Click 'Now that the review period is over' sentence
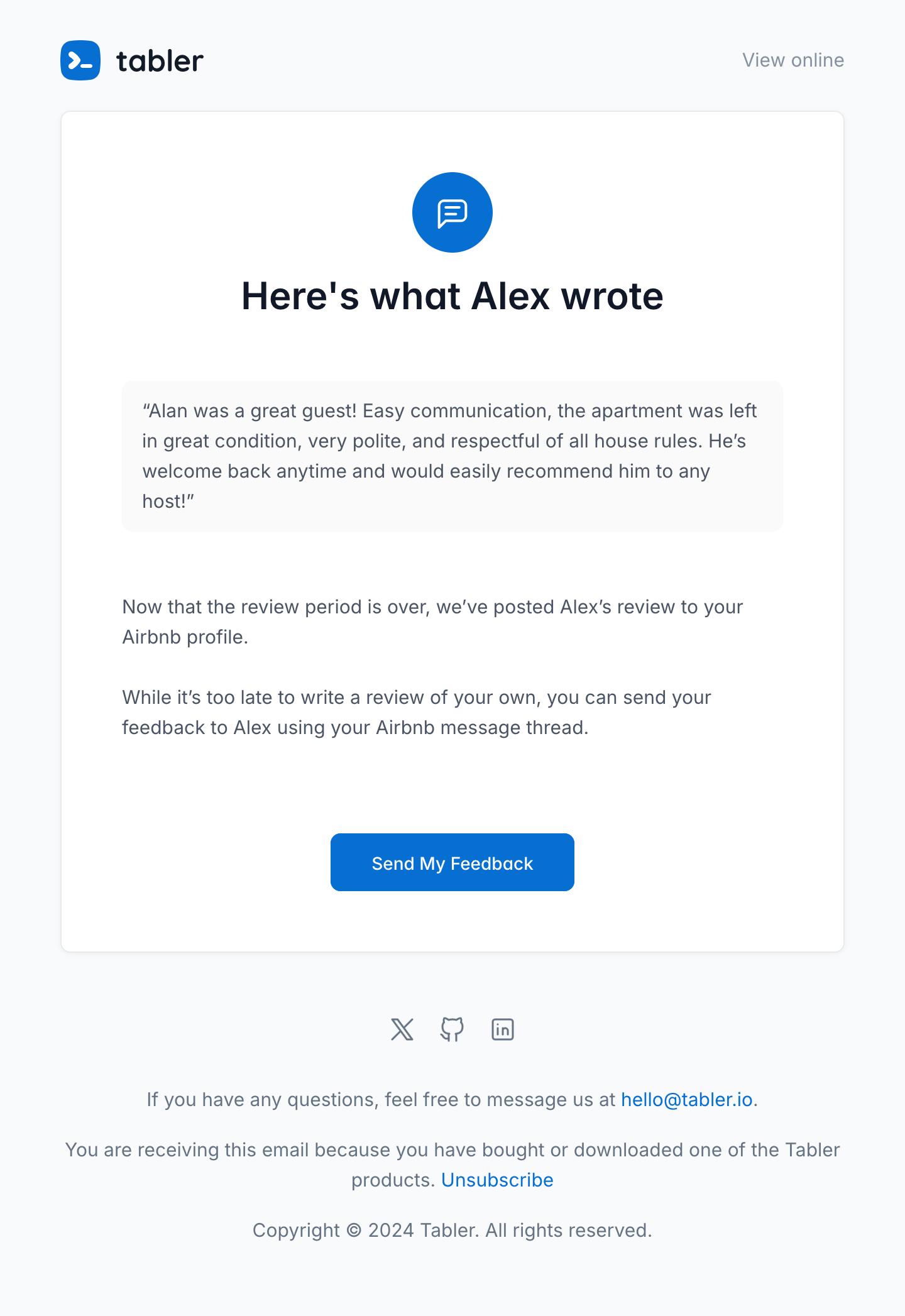Viewport: 905px width, 1316px height. pos(275,607)
